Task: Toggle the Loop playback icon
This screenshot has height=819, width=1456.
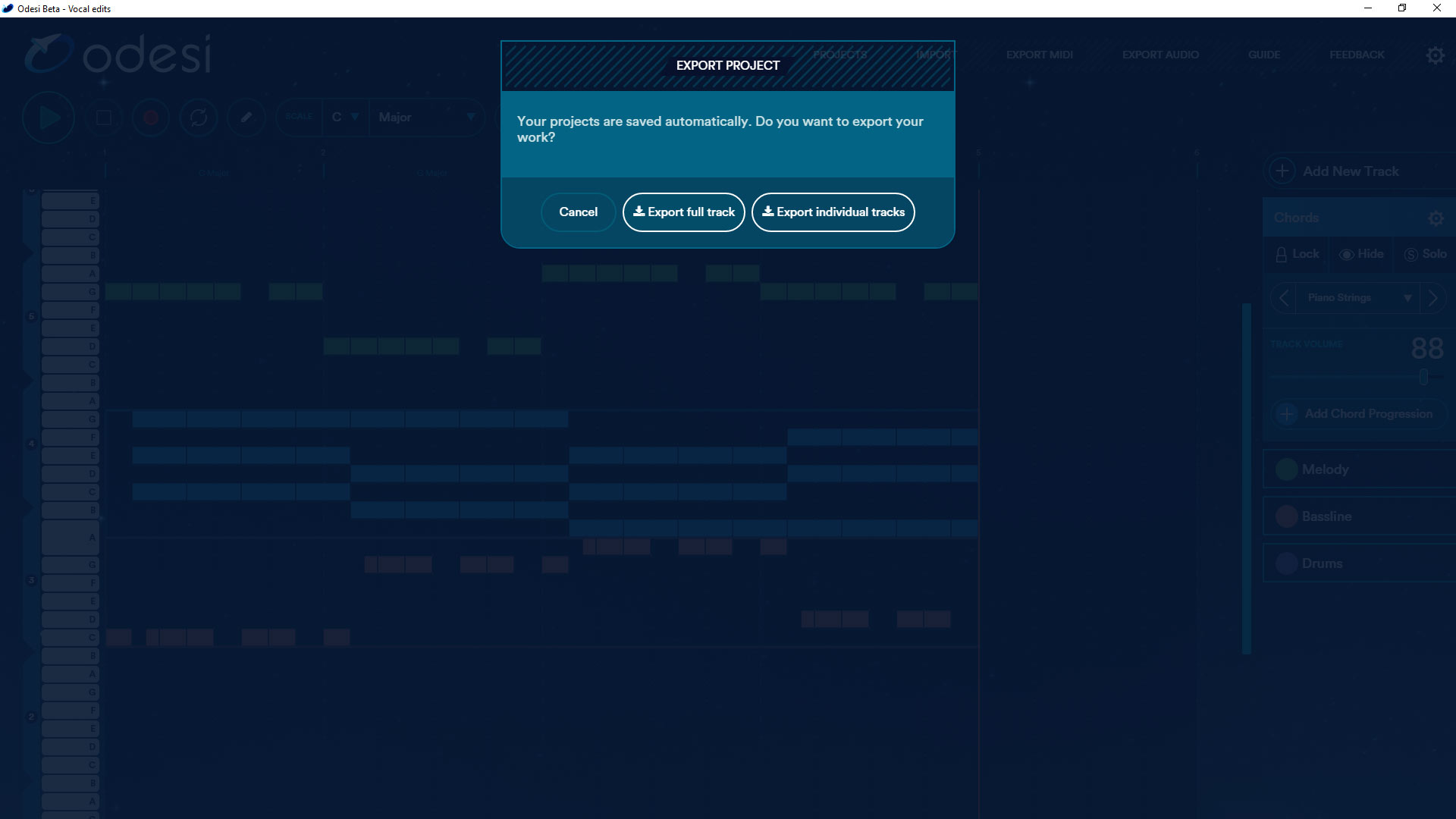Action: [199, 118]
